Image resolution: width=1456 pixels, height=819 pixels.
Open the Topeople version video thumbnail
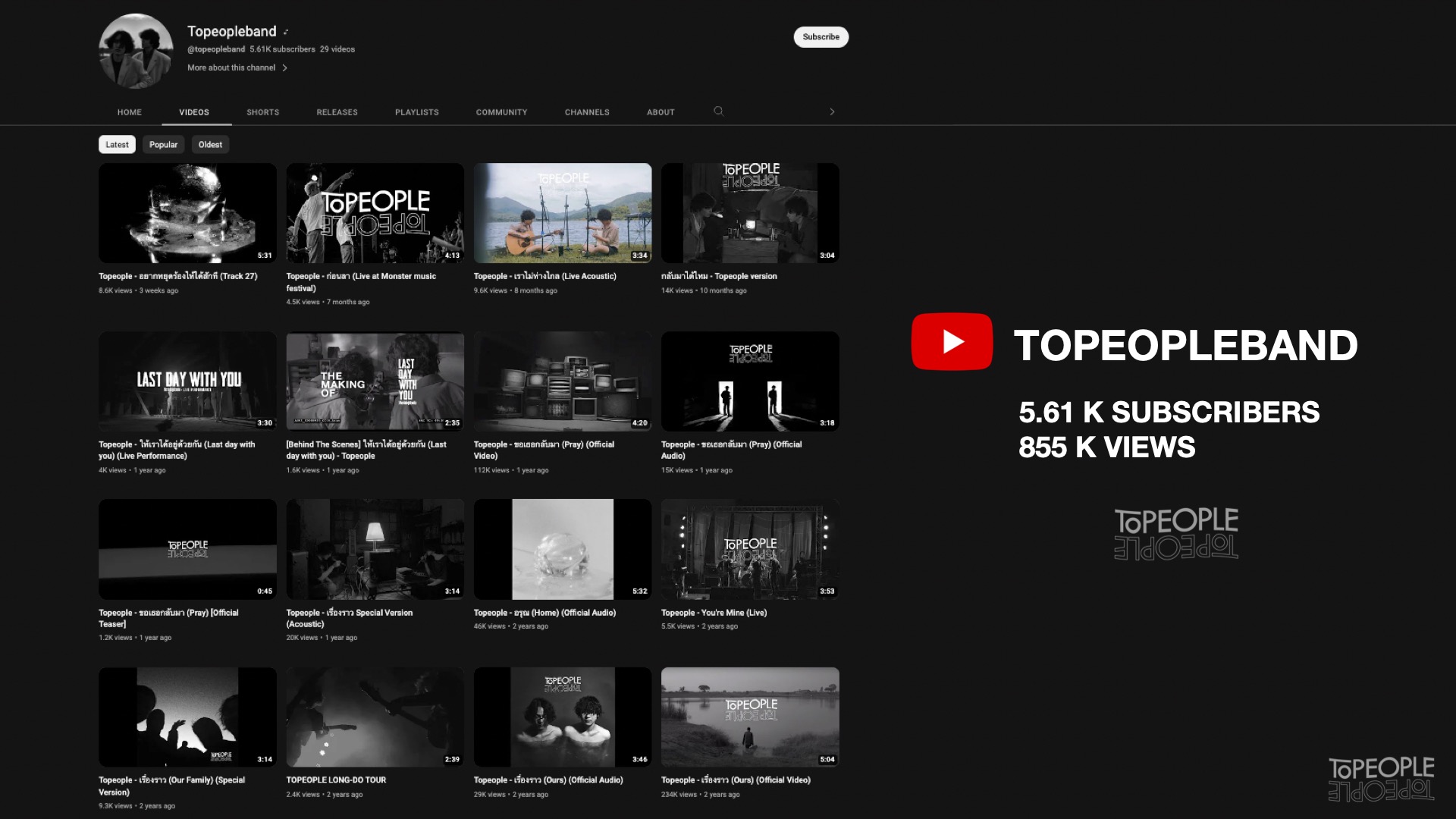point(750,213)
